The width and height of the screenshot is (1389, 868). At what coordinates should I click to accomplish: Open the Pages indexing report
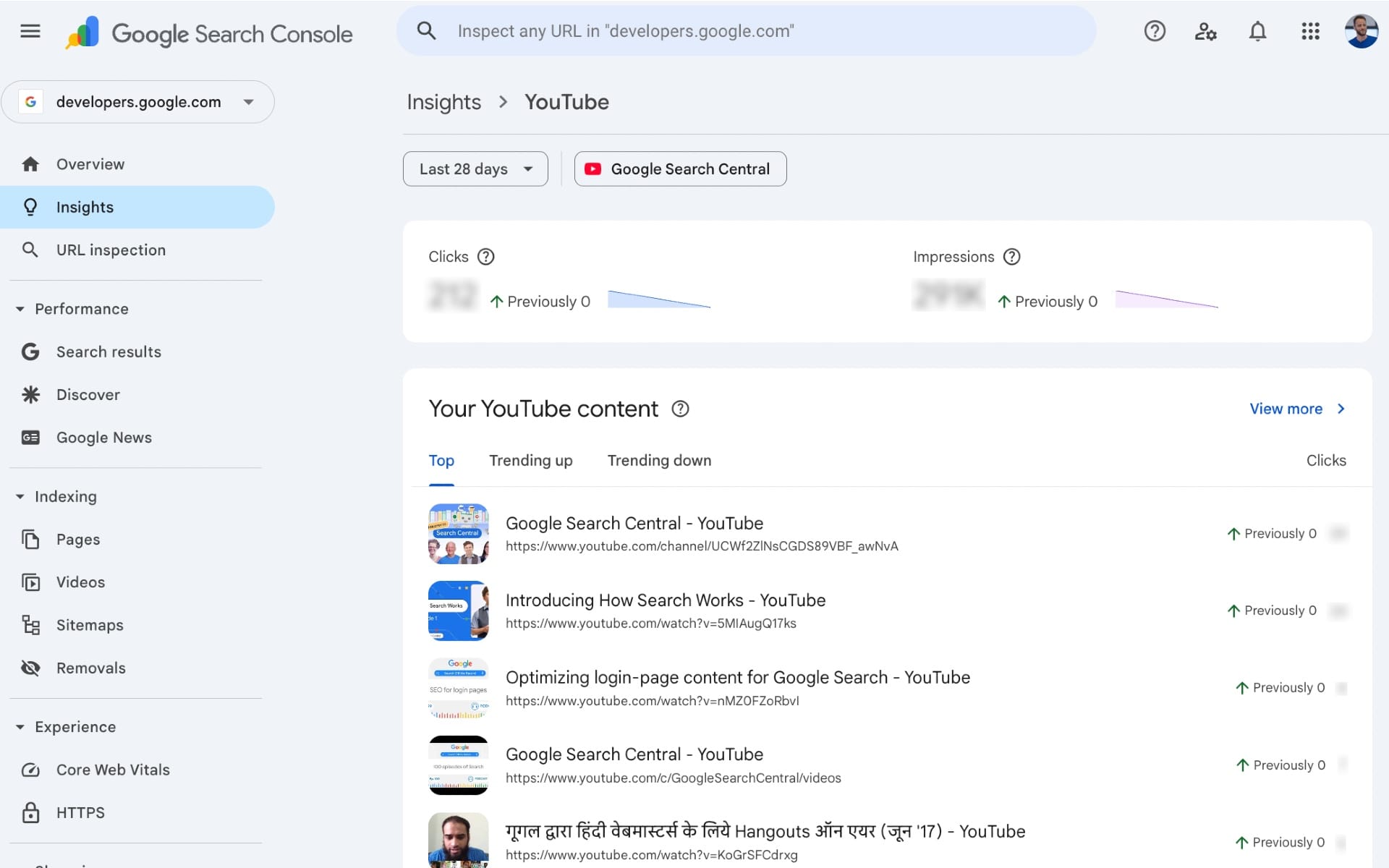78,539
